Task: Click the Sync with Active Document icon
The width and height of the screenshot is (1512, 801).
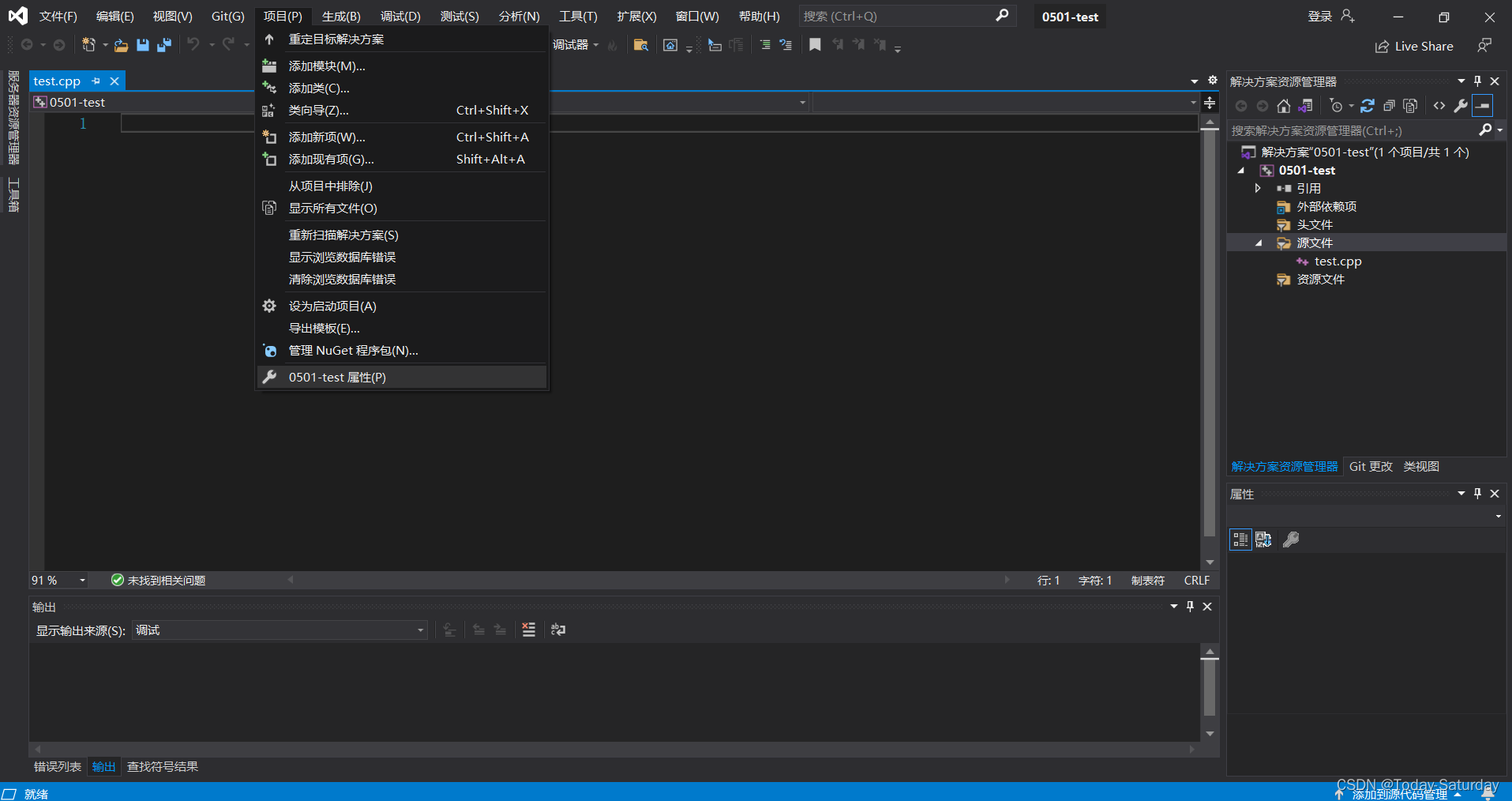Action: [x=1368, y=106]
